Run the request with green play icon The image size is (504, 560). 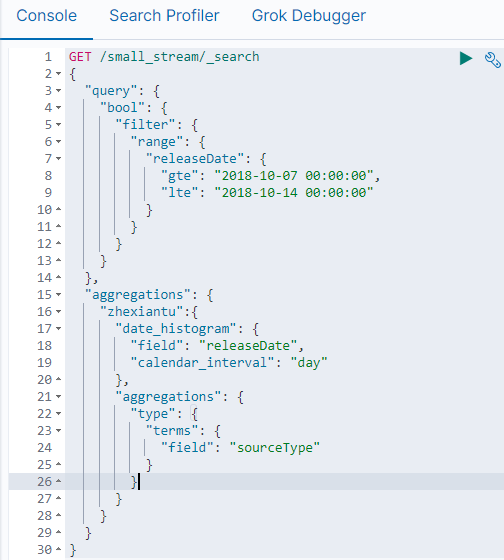point(466,59)
